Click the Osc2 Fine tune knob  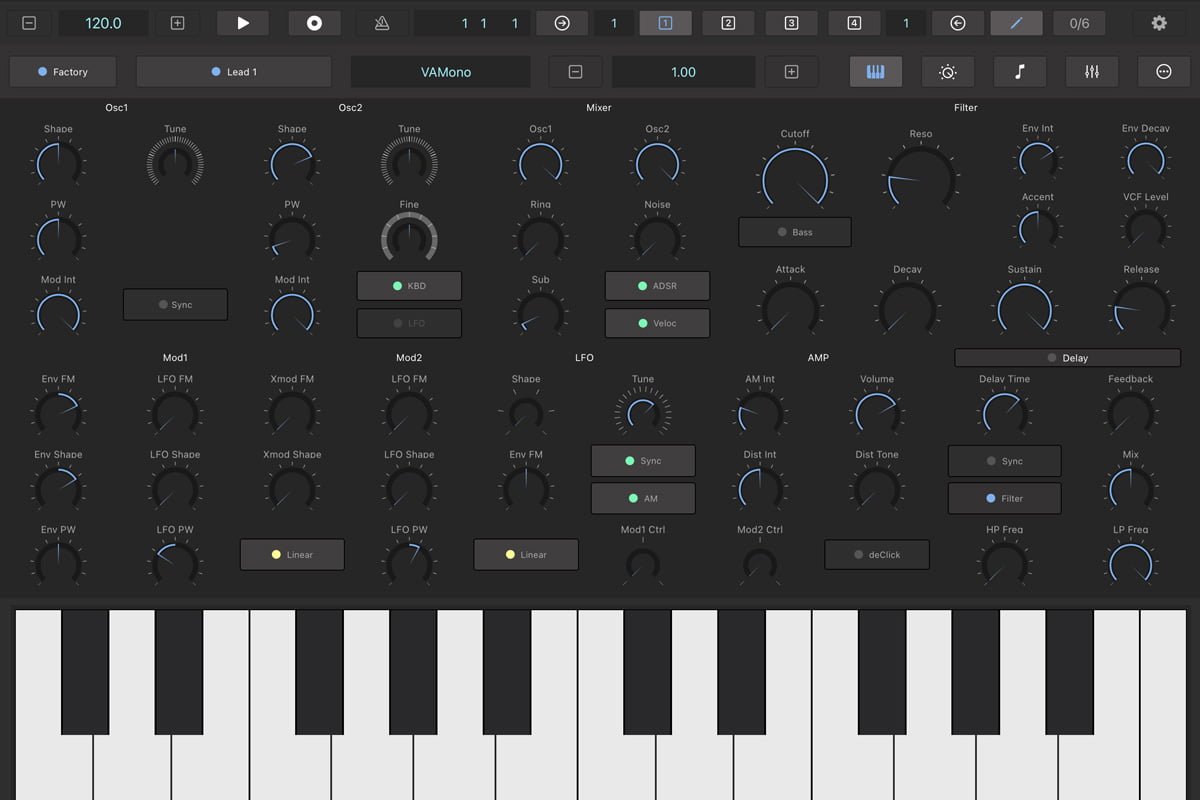click(x=409, y=237)
